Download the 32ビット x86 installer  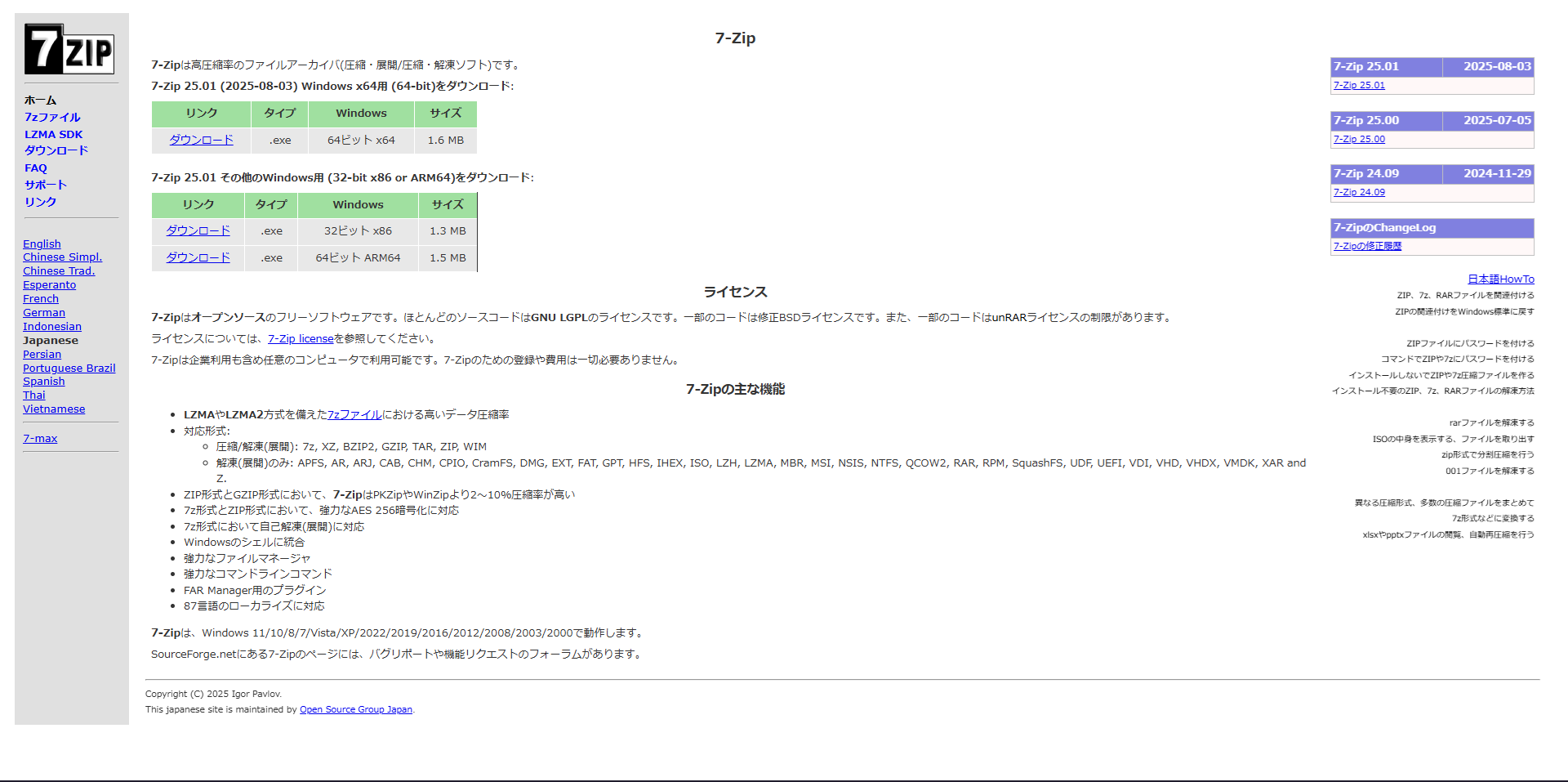[x=197, y=231]
